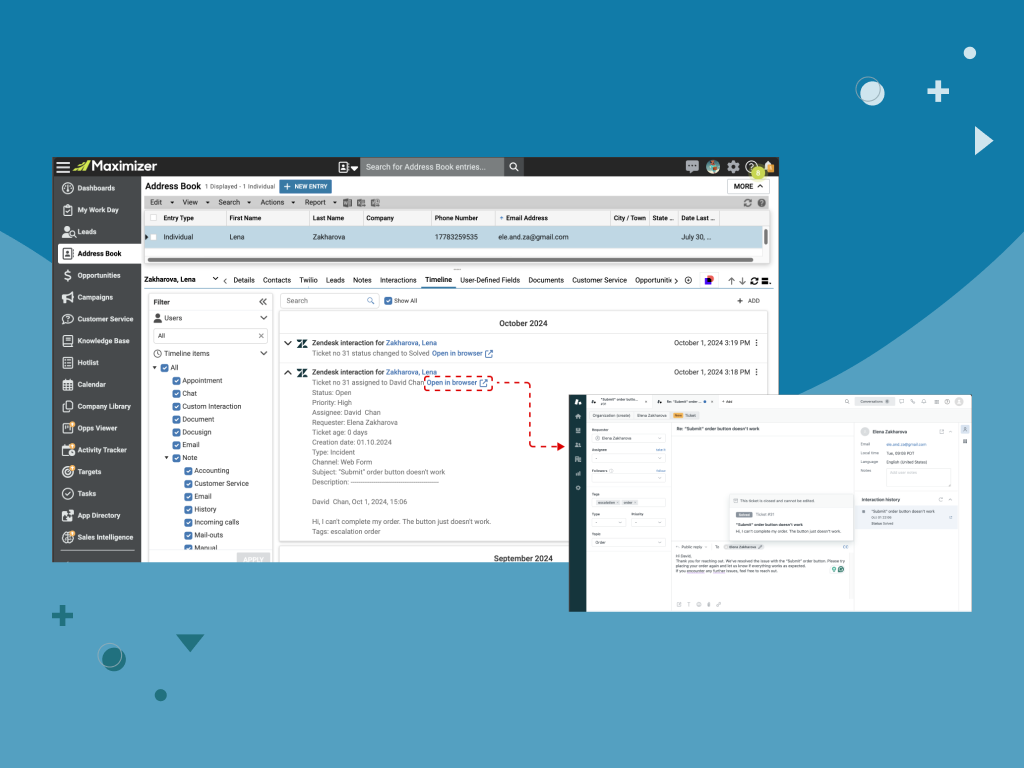This screenshot has width=1024, height=768.
Task: Collapse the Timeline items section
Action: pyautogui.click(x=263, y=353)
